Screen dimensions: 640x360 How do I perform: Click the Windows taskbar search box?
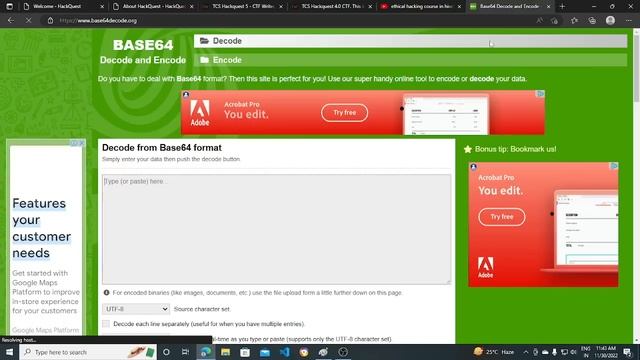click(88, 352)
